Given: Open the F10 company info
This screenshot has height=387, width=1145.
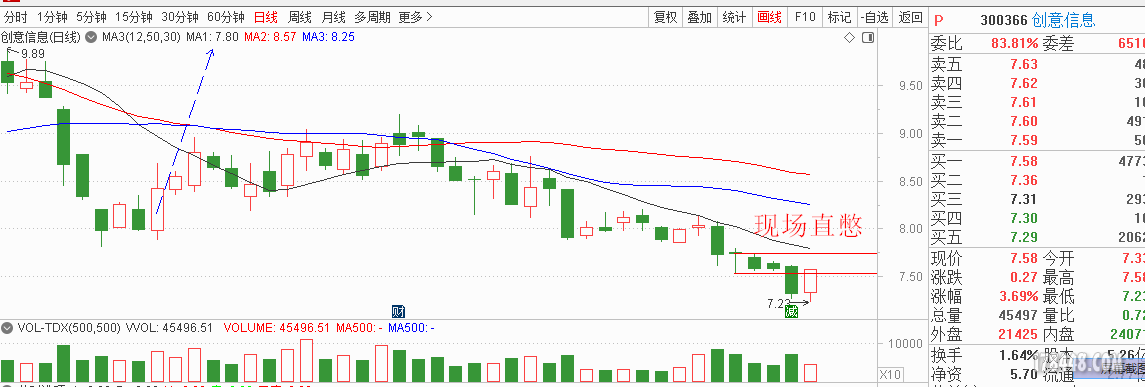Looking at the screenshot, I should [x=805, y=17].
